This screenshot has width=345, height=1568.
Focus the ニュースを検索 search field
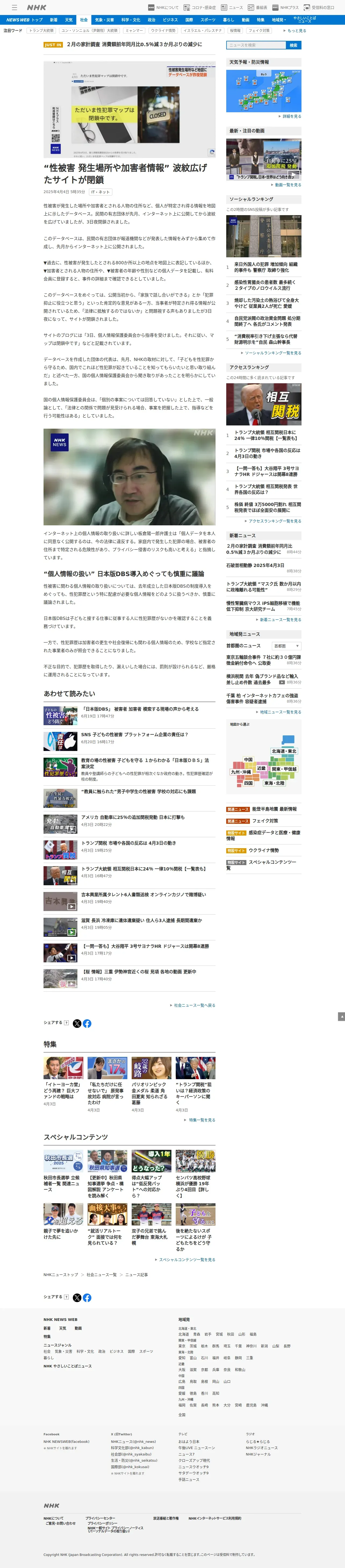tap(256, 45)
